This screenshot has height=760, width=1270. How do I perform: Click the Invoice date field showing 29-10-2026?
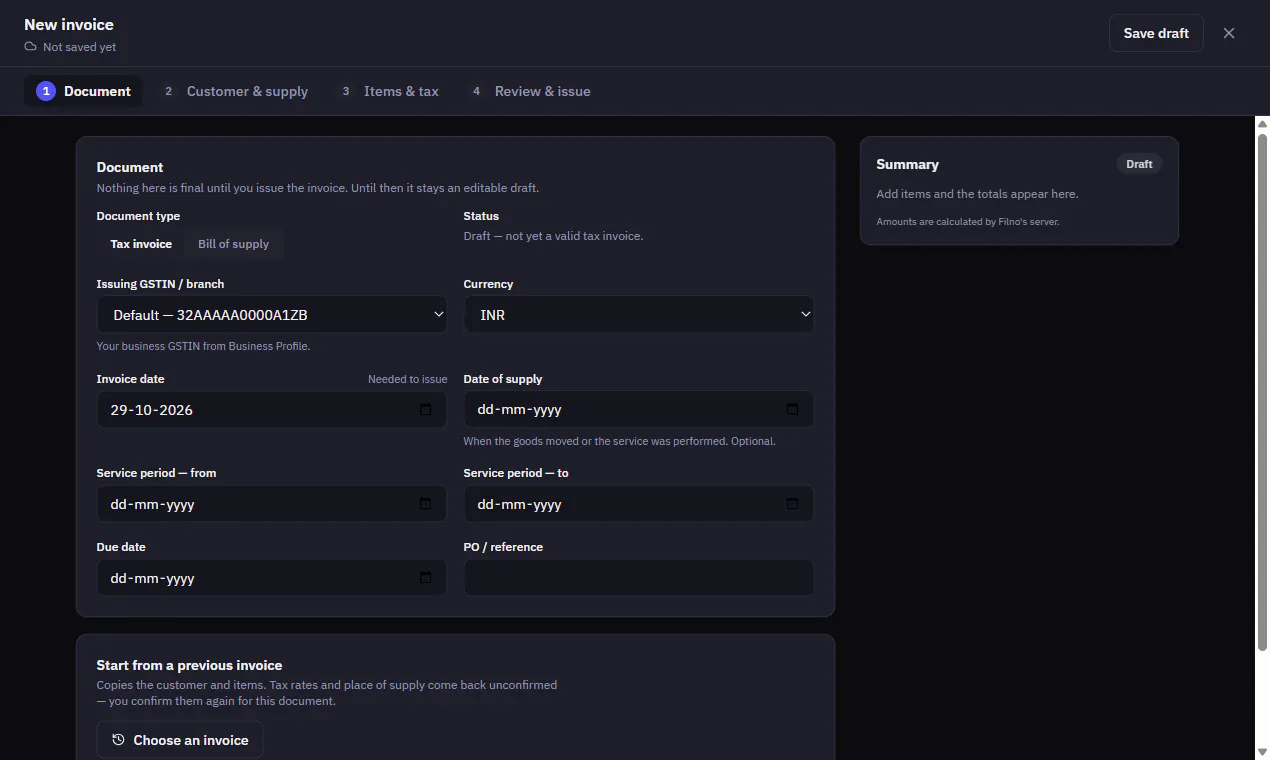click(x=272, y=410)
